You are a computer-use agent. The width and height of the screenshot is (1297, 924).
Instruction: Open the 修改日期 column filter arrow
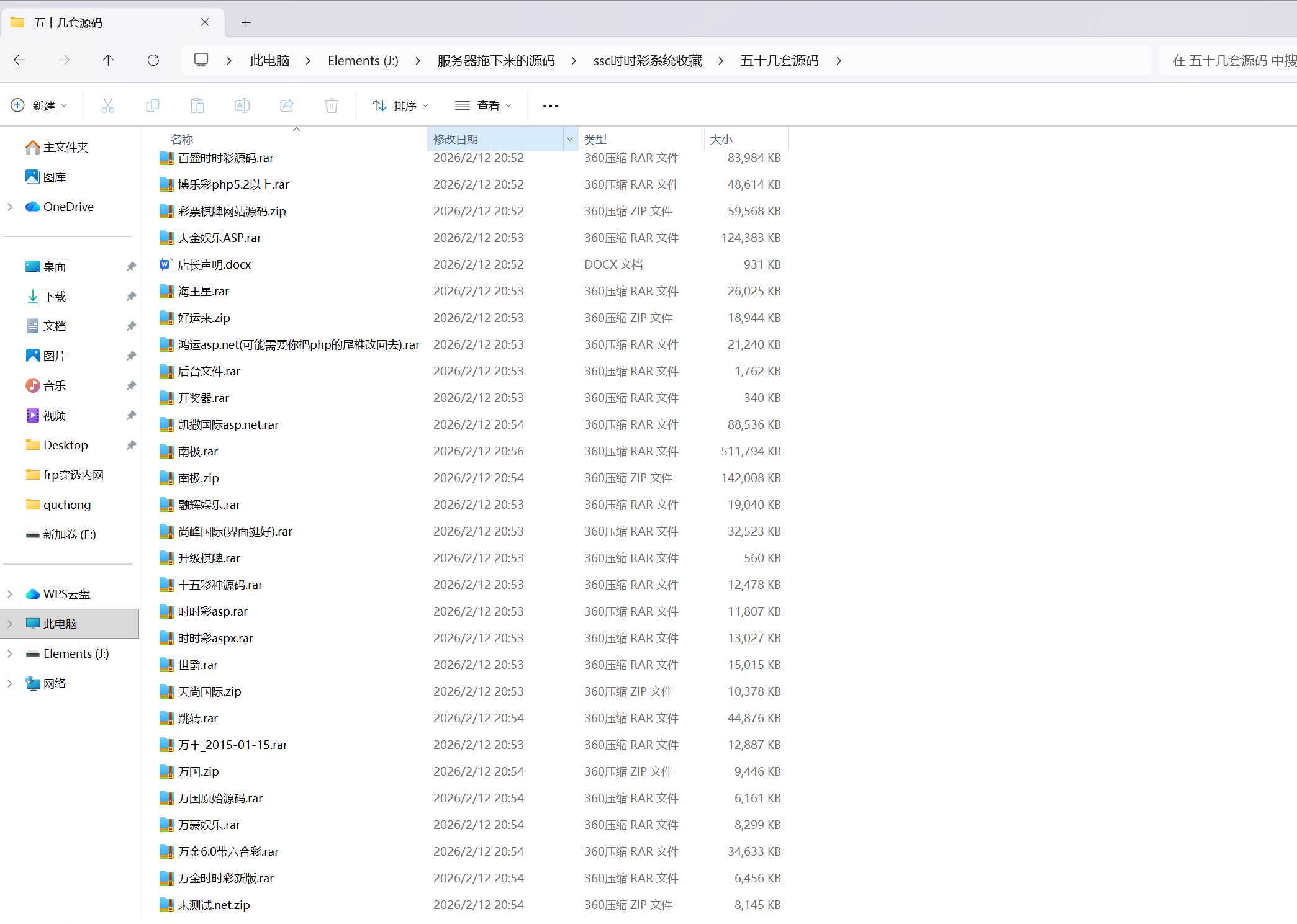tap(569, 139)
